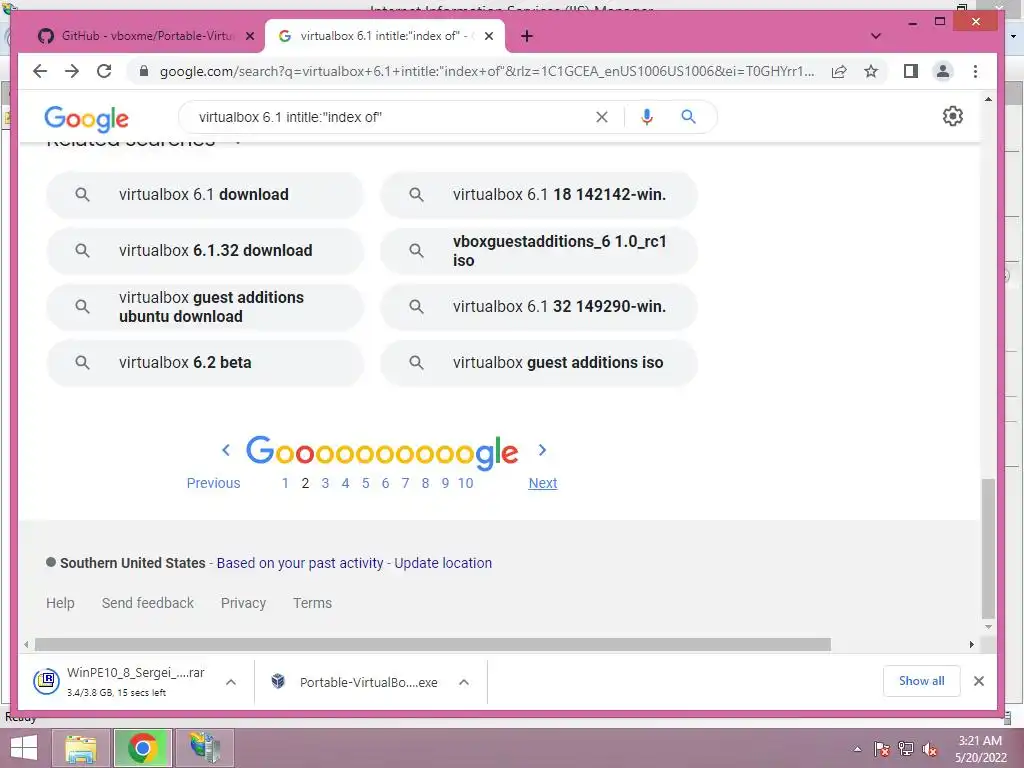Clear the Google search box text
1024x768 pixels.
(x=601, y=117)
